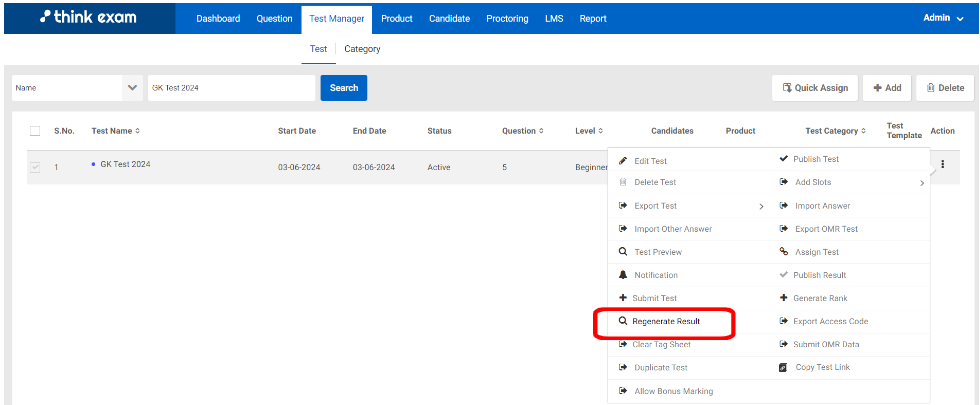Click the Quick Assign button
Viewport: 980px width, 405px height.
[x=814, y=88]
